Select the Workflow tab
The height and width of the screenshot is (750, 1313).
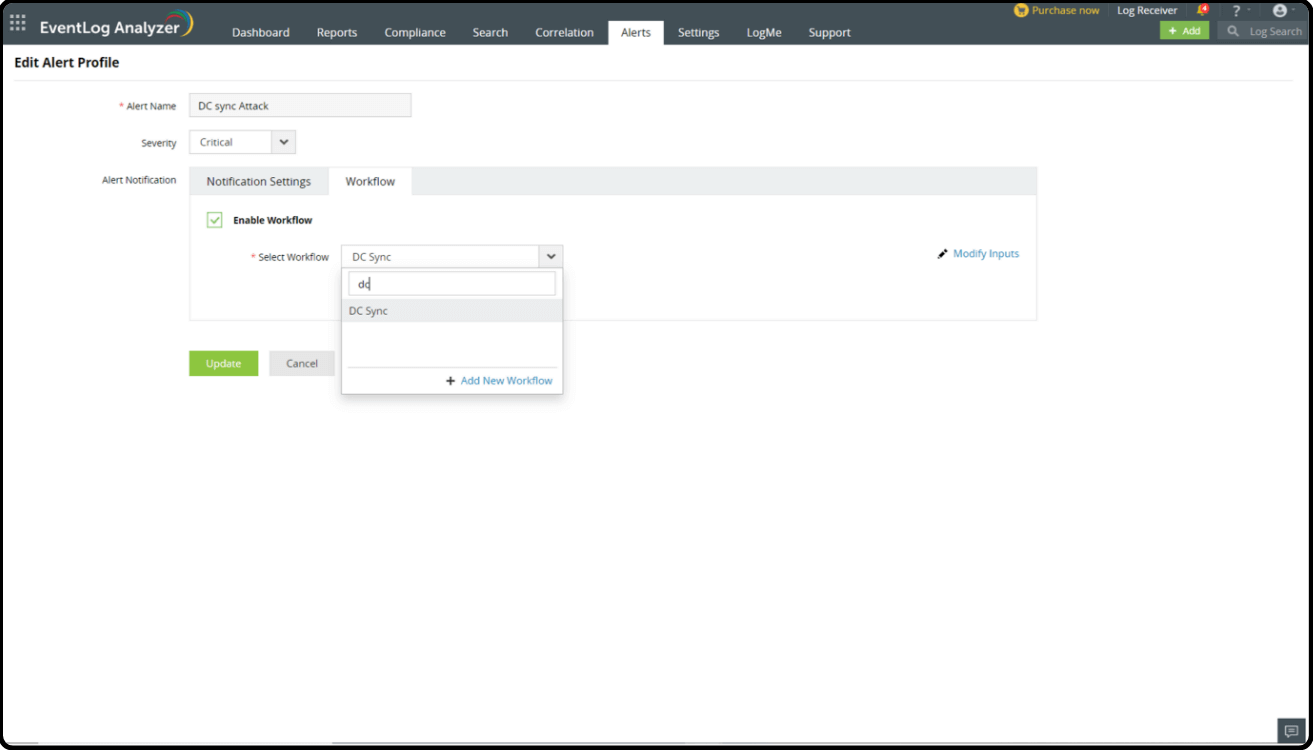[370, 181]
